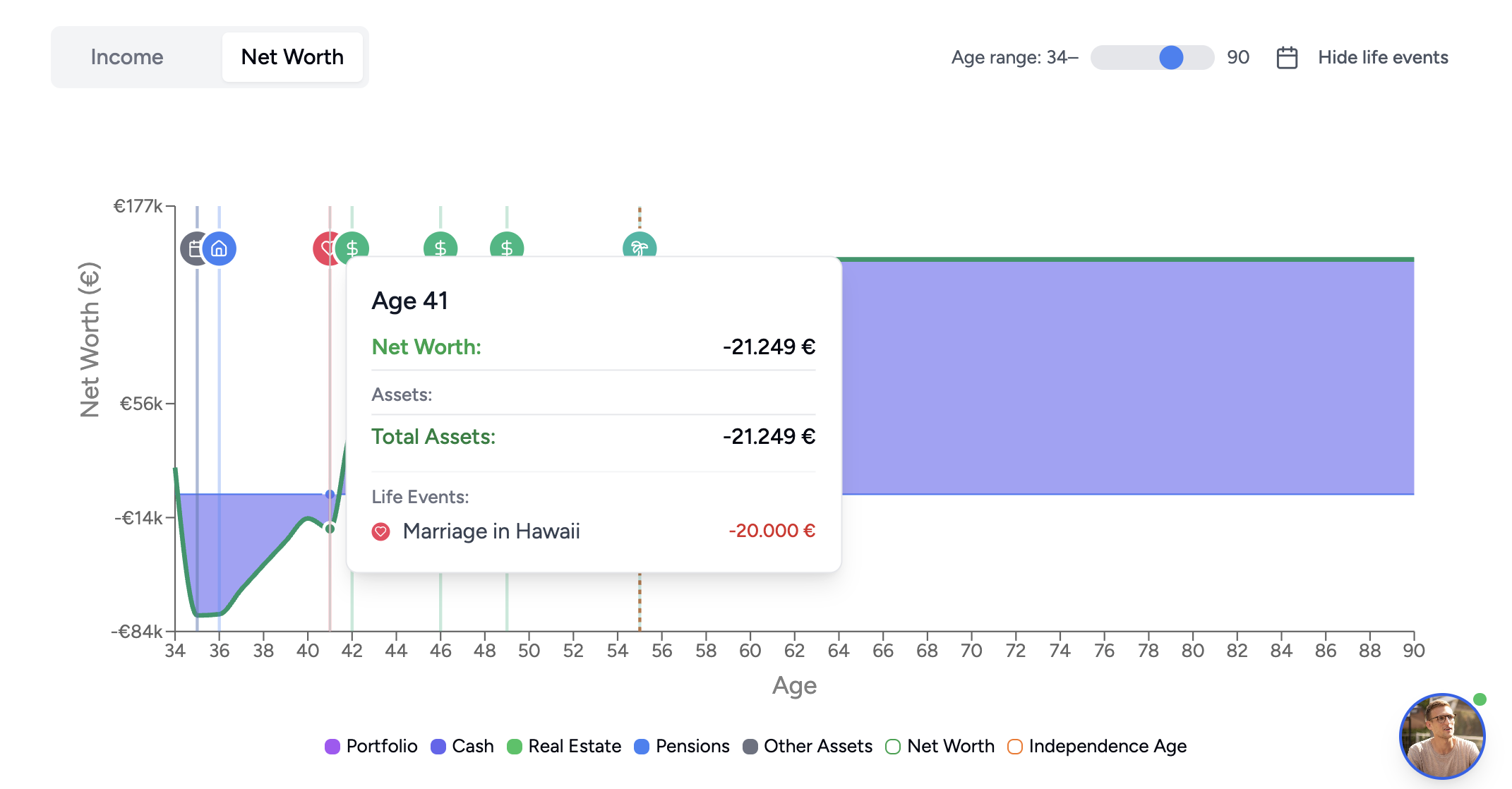Viewport: 1512px width, 789px height.
Task: Click the age range slider handle
Action: [x=1171, y=57]
